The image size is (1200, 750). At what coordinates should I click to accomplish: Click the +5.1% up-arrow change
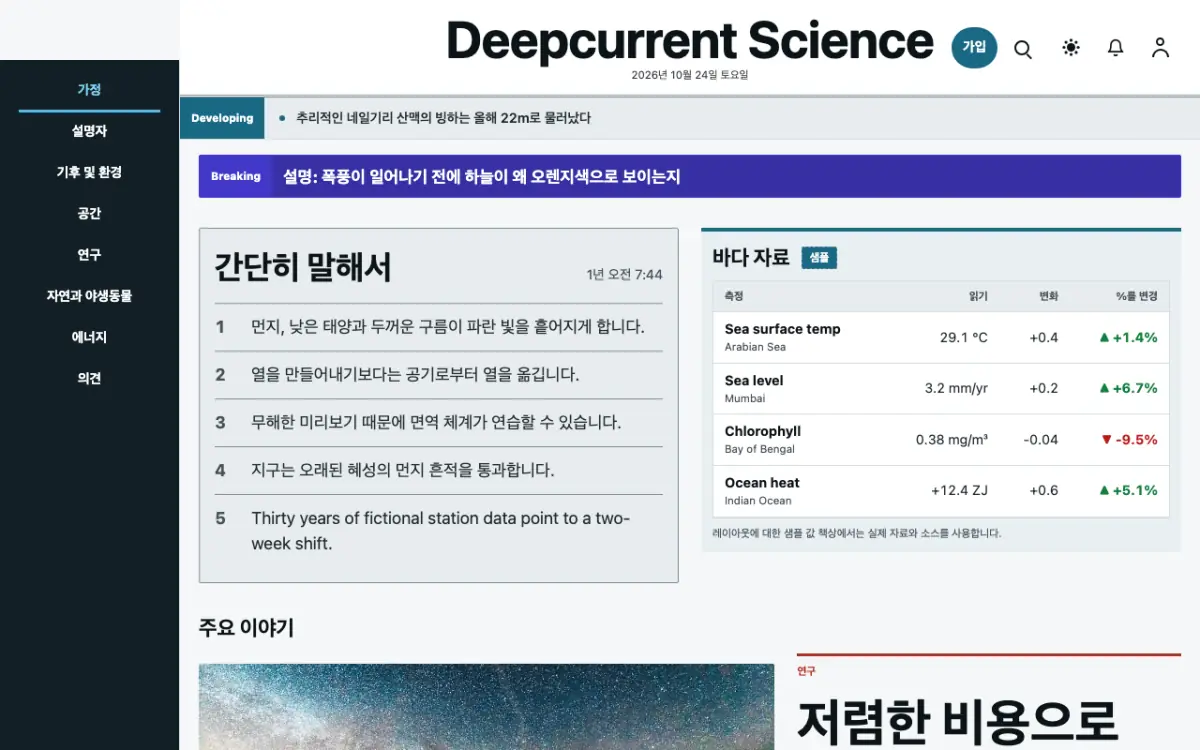pos(1128,491)
